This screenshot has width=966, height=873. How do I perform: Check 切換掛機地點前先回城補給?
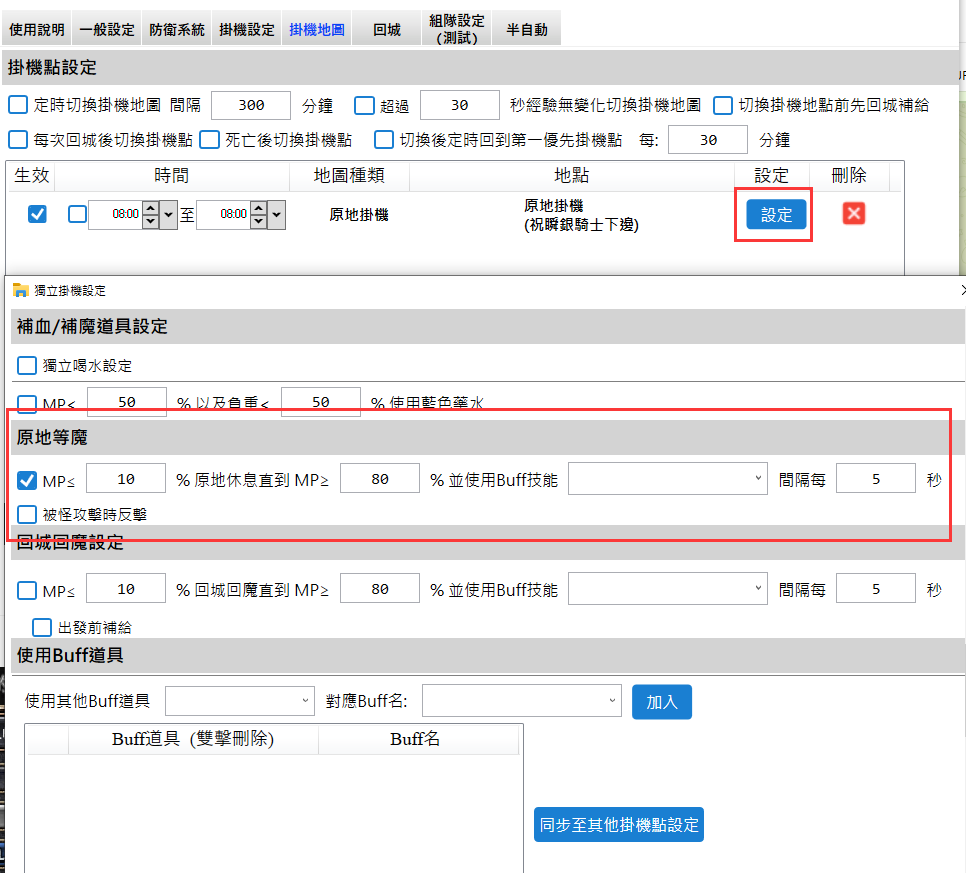(723, 105)
